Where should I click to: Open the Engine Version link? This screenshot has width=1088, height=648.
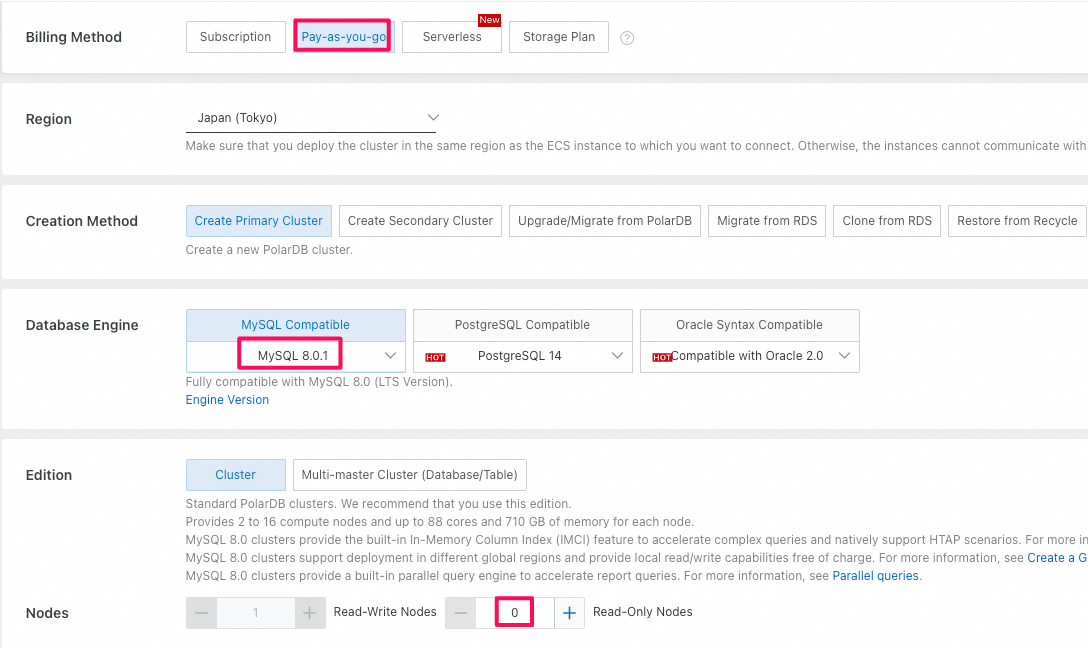(227, 400)
